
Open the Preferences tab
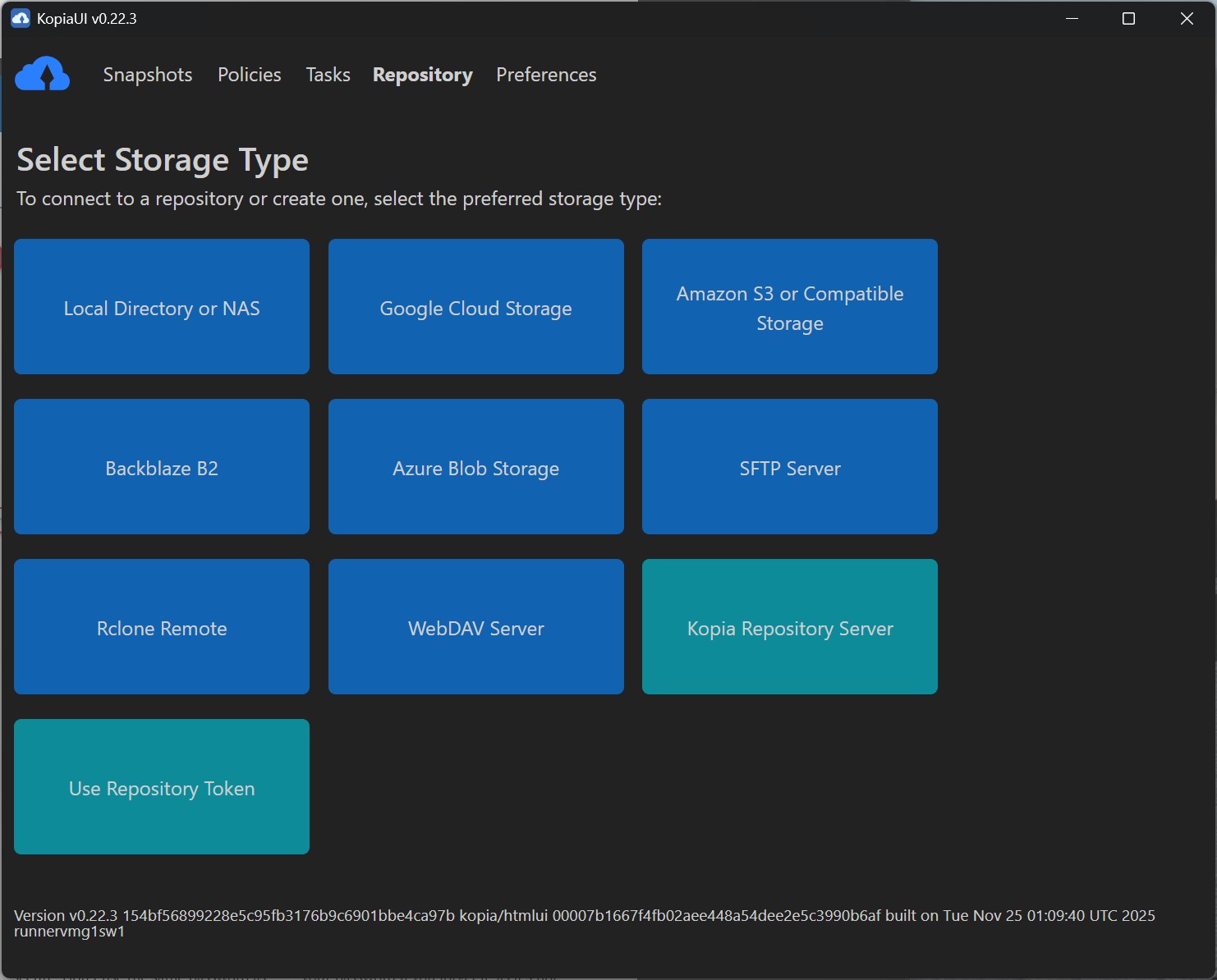click(546, 75)
